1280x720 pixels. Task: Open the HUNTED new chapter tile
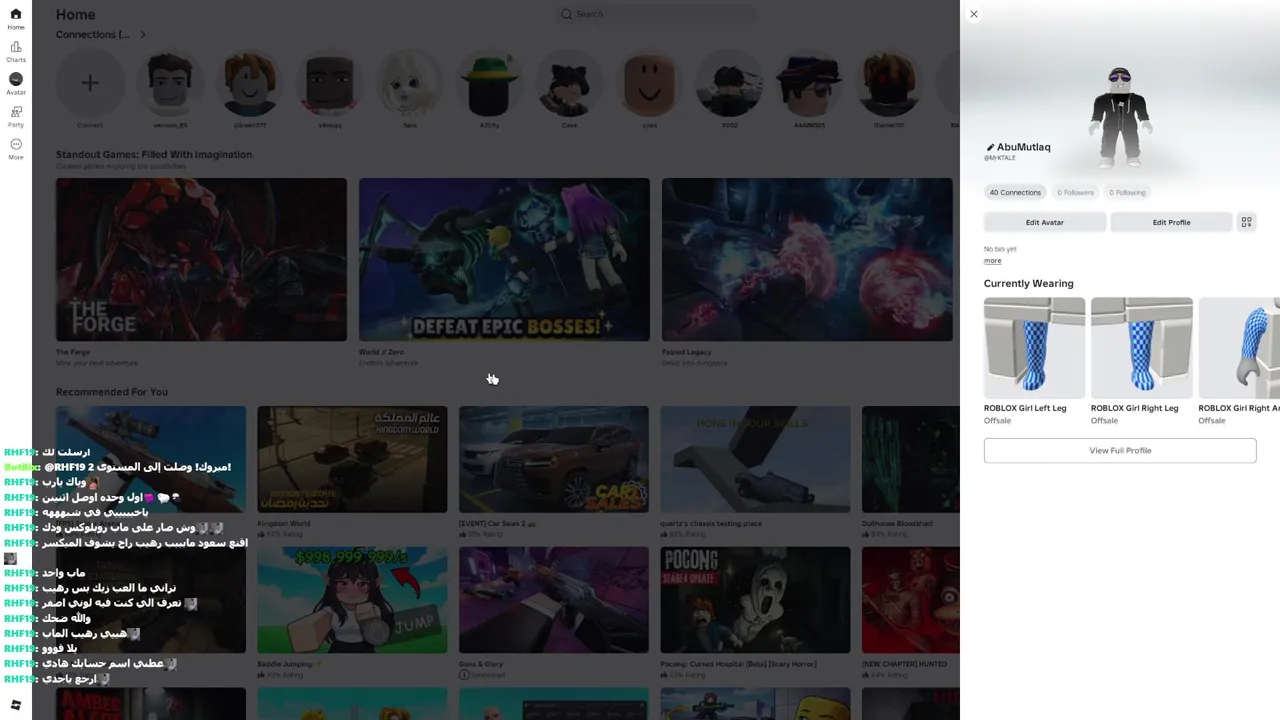click(x=911, y=600)
